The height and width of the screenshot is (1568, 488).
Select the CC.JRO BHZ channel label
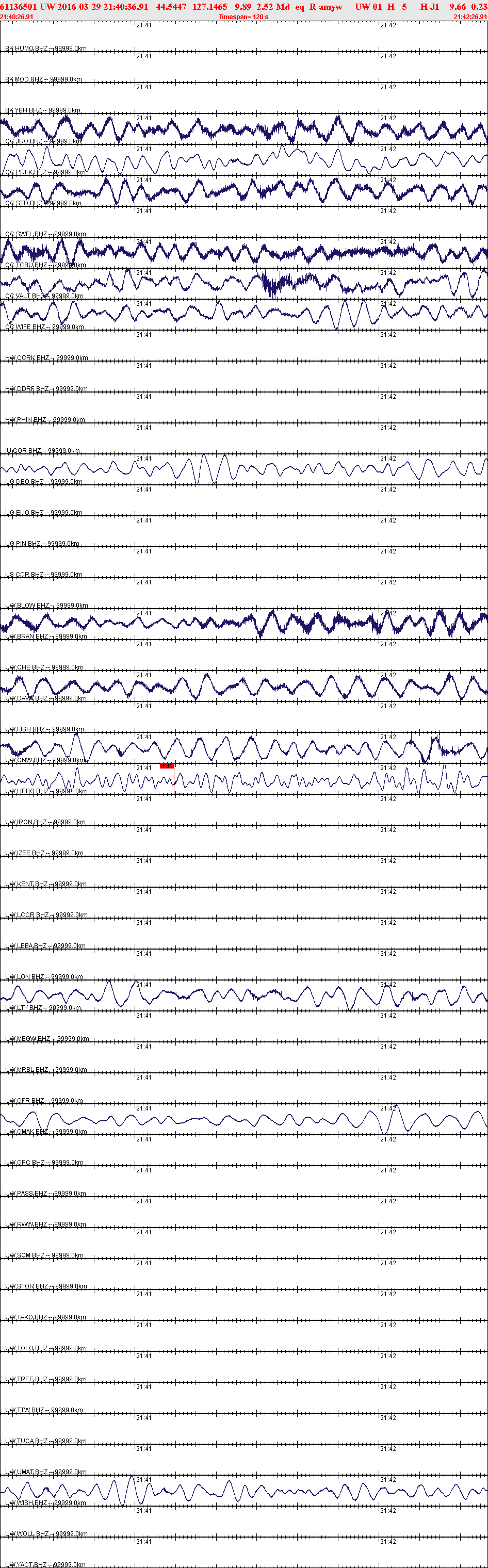[x=44, y=141]
